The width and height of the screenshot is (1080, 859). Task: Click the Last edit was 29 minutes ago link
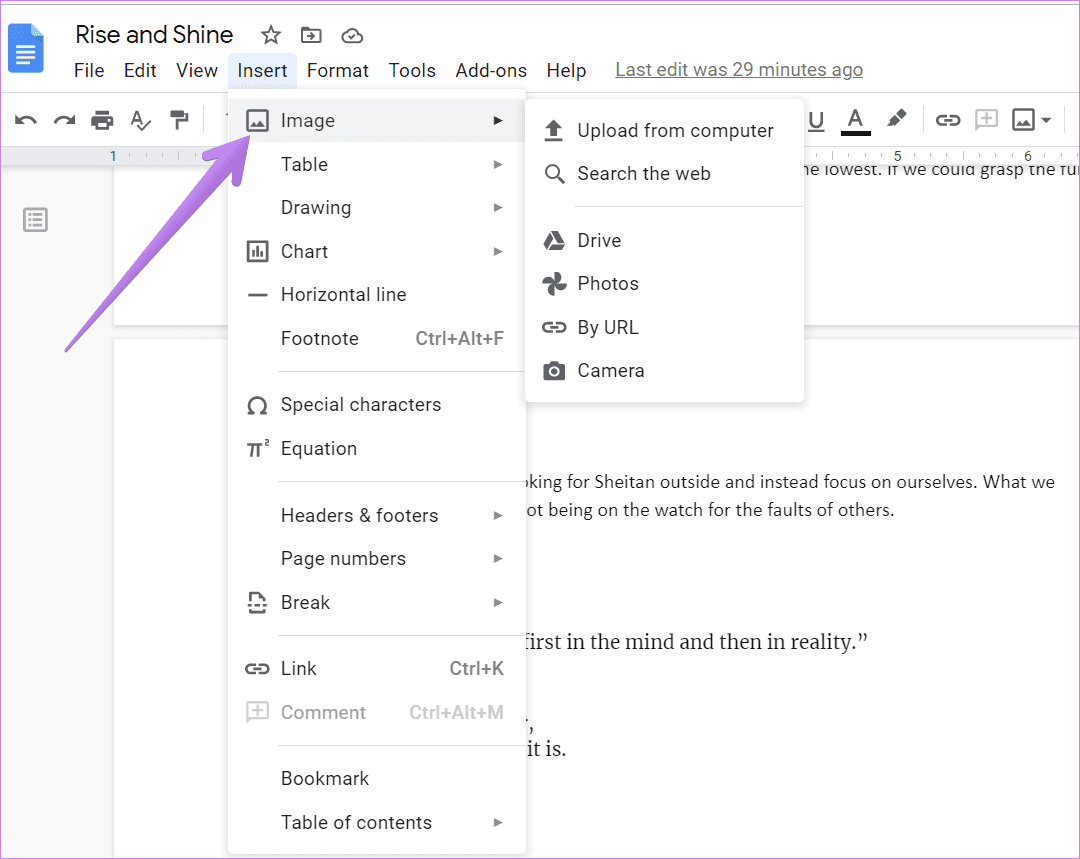click(739, 69)
